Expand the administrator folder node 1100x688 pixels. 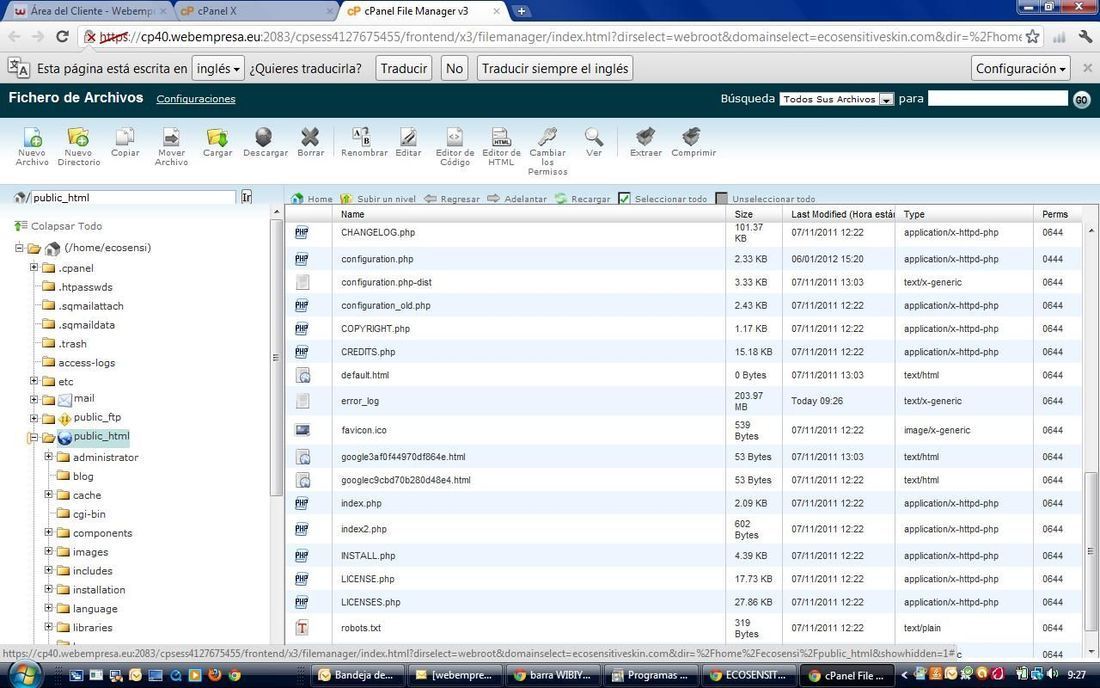coord(48,456)
